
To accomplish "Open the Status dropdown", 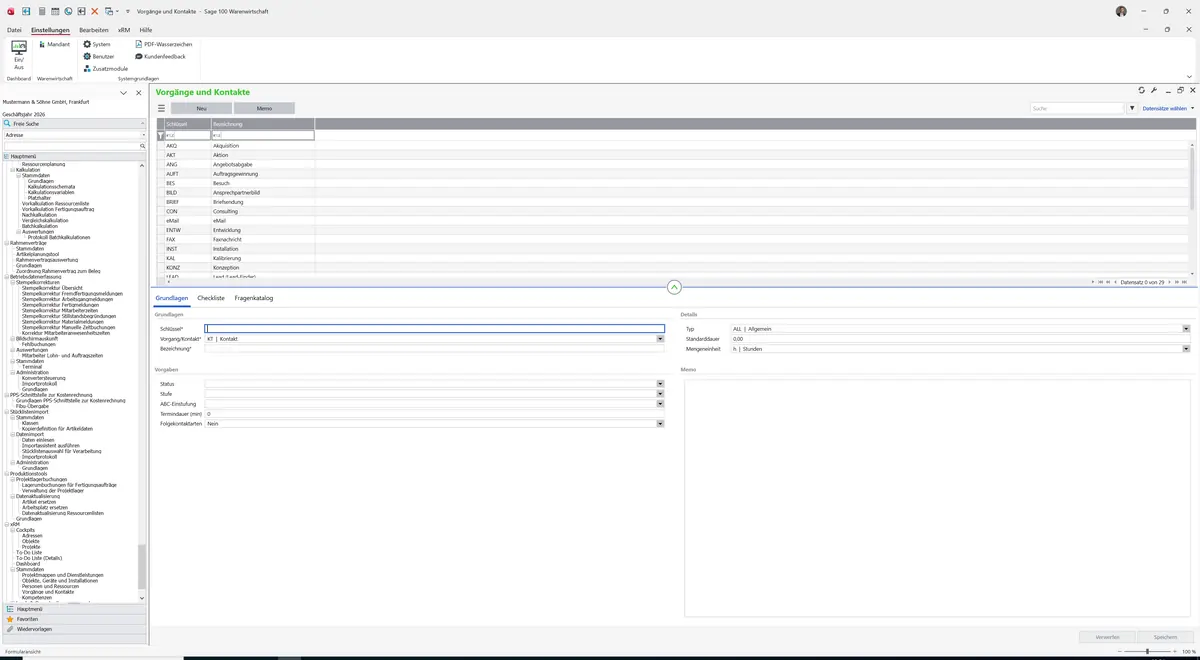I will [660, 384].
